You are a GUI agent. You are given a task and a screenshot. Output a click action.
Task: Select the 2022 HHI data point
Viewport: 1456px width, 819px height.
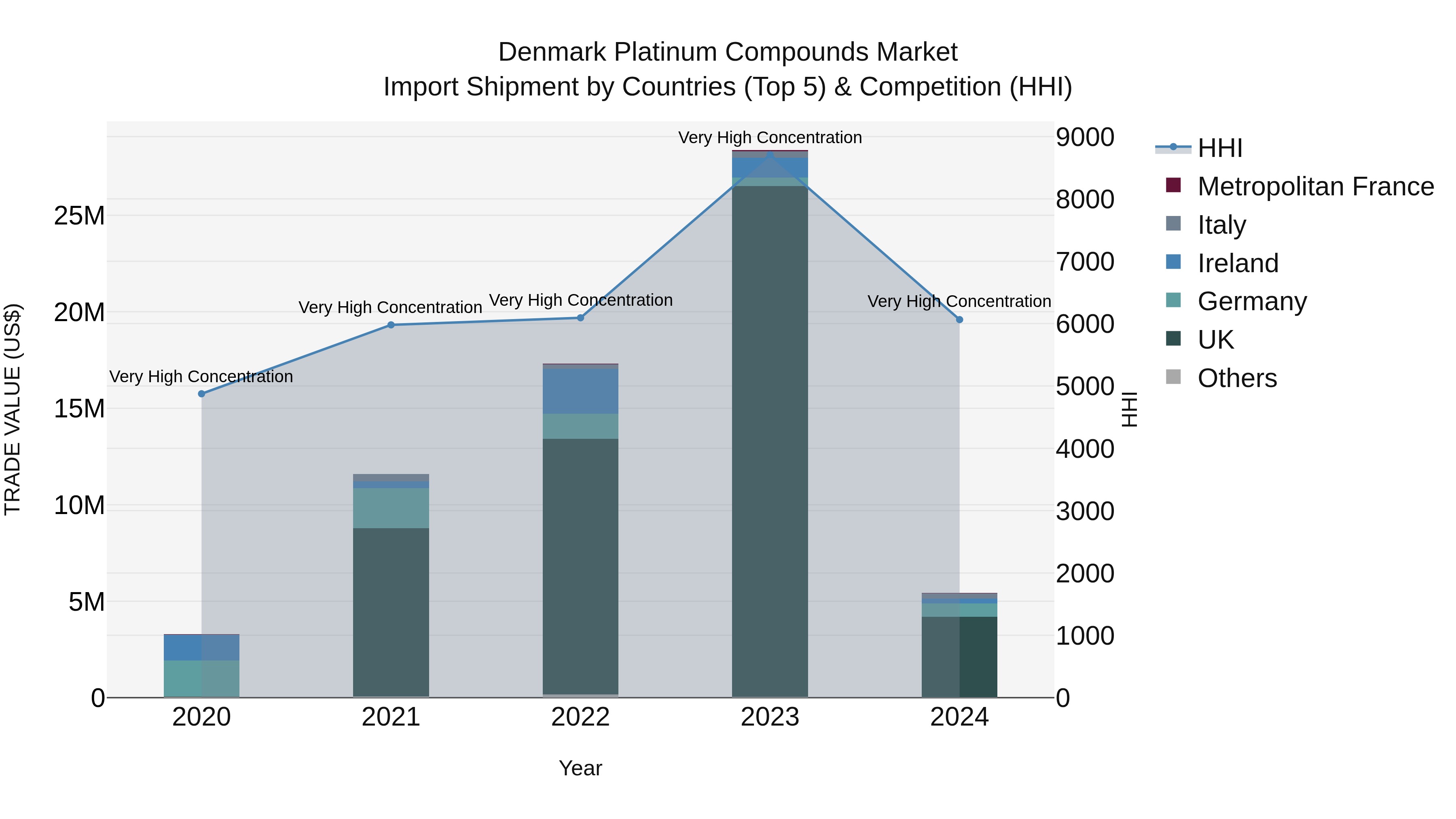point(580,317)
